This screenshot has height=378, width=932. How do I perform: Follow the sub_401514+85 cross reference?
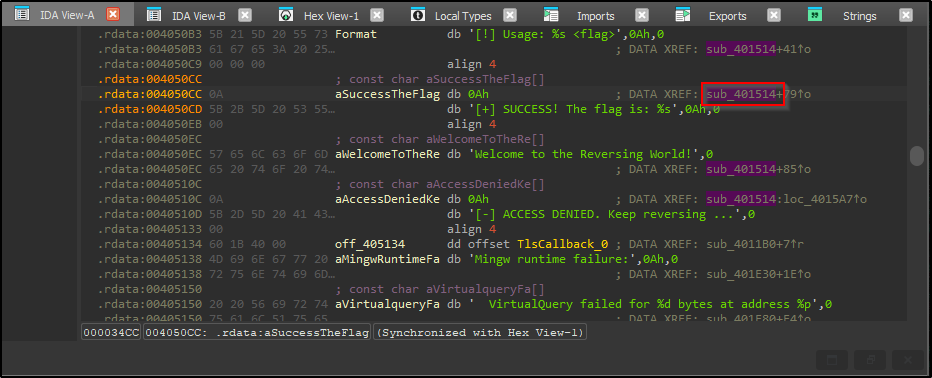[x=758, y=169]
